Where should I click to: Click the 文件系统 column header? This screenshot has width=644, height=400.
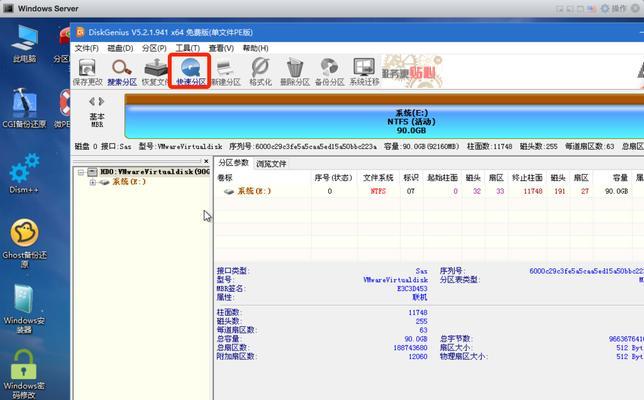coord(378,177)
